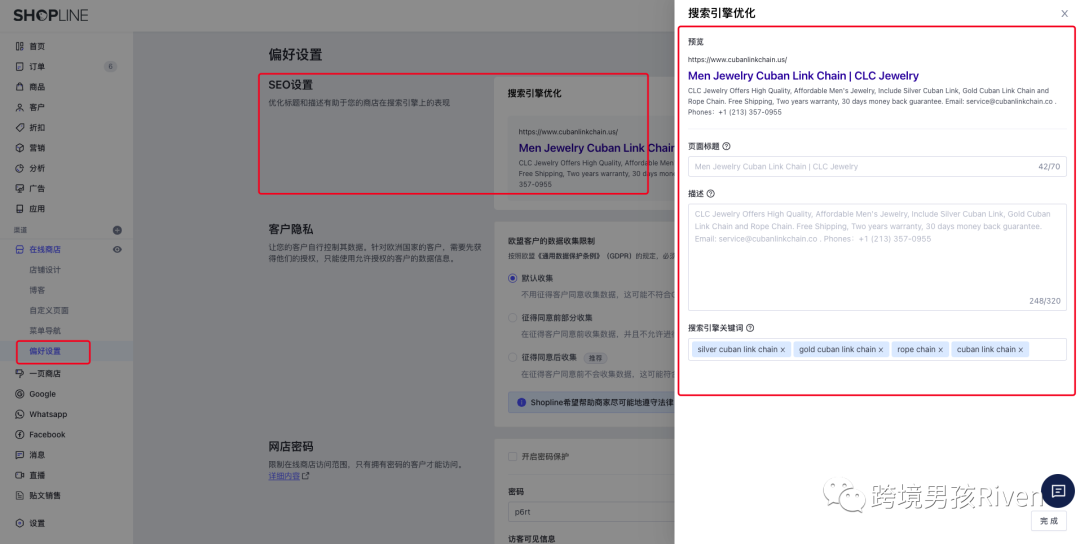Click eye icon to view online store
Screen dimensions: 1080x544
click(117, 249)
